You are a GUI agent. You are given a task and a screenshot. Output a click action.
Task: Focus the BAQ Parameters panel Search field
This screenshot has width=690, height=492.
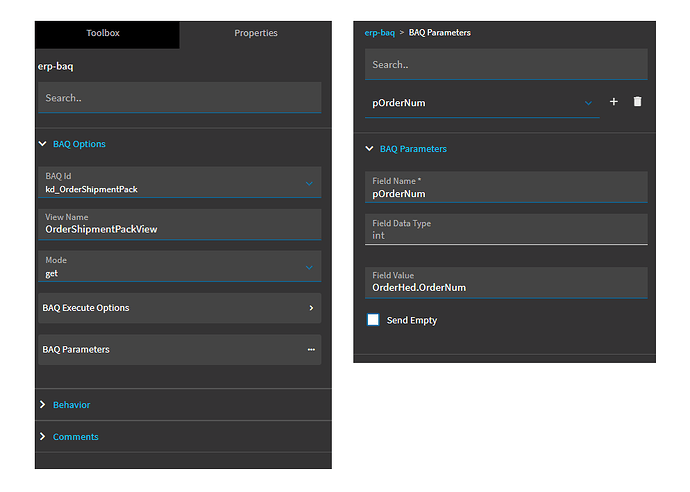click(506, 64)
